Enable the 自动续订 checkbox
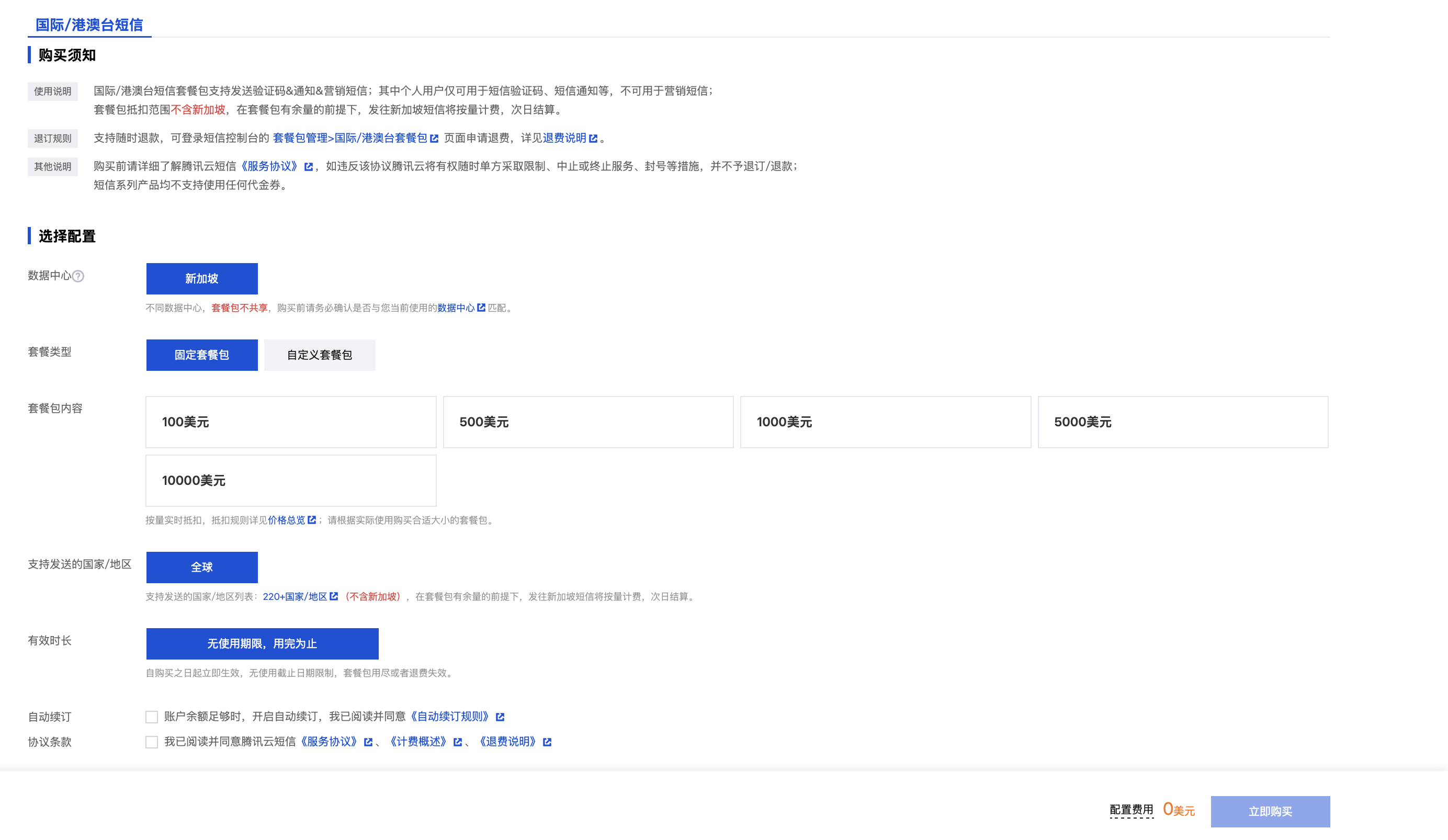Viewport: 1448px width, 840px height. (152, 717)
